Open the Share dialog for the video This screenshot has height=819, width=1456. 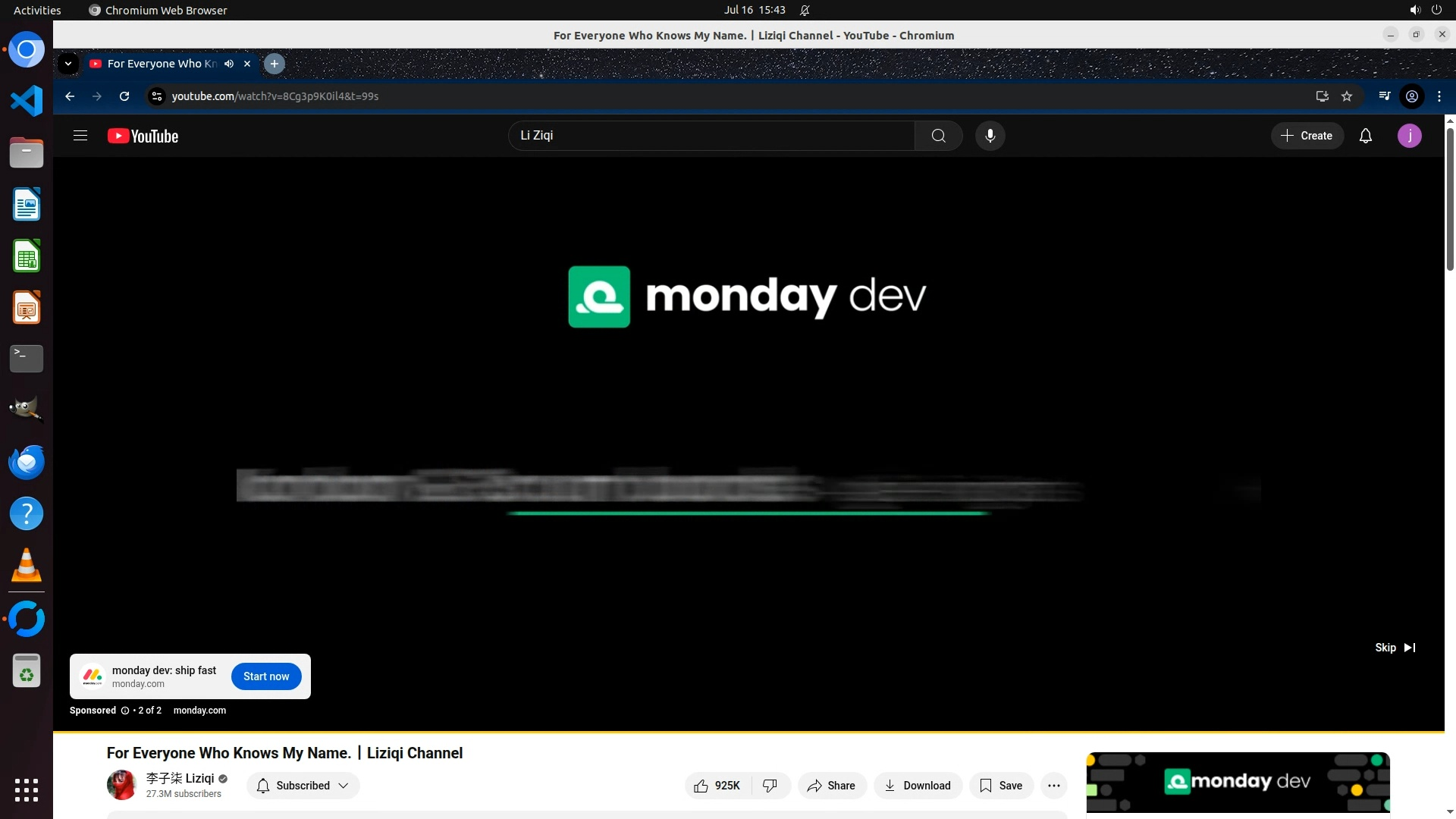pyautogui.click(x=831, y=786)
